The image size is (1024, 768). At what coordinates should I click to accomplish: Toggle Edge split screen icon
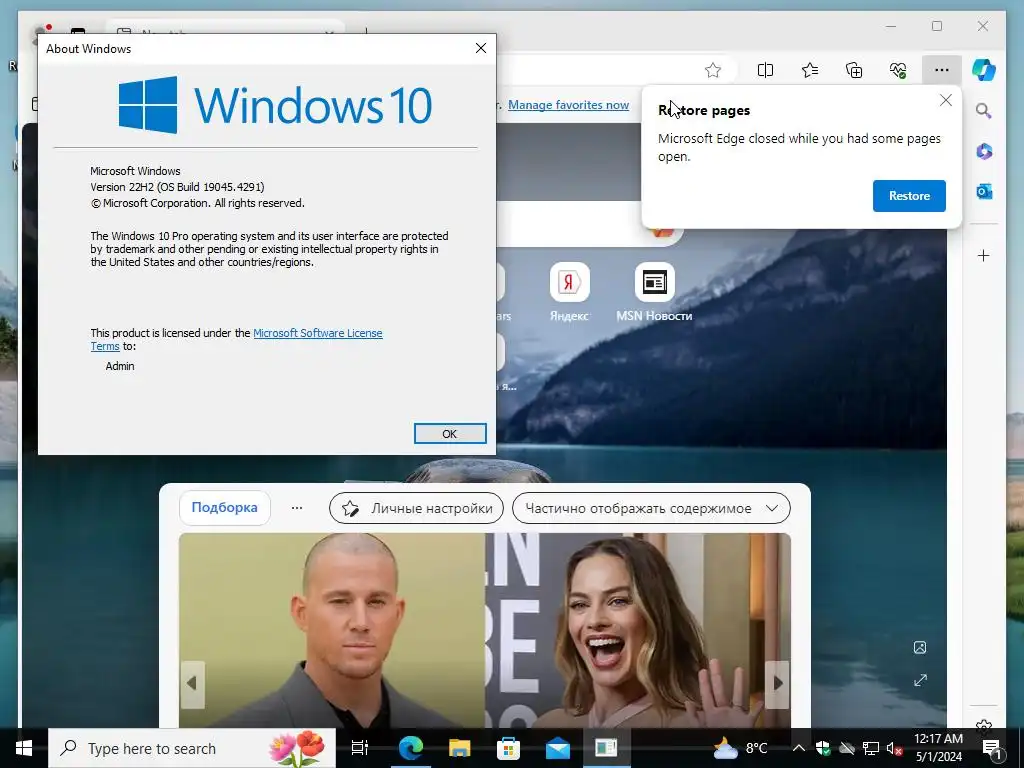point(765,70)
